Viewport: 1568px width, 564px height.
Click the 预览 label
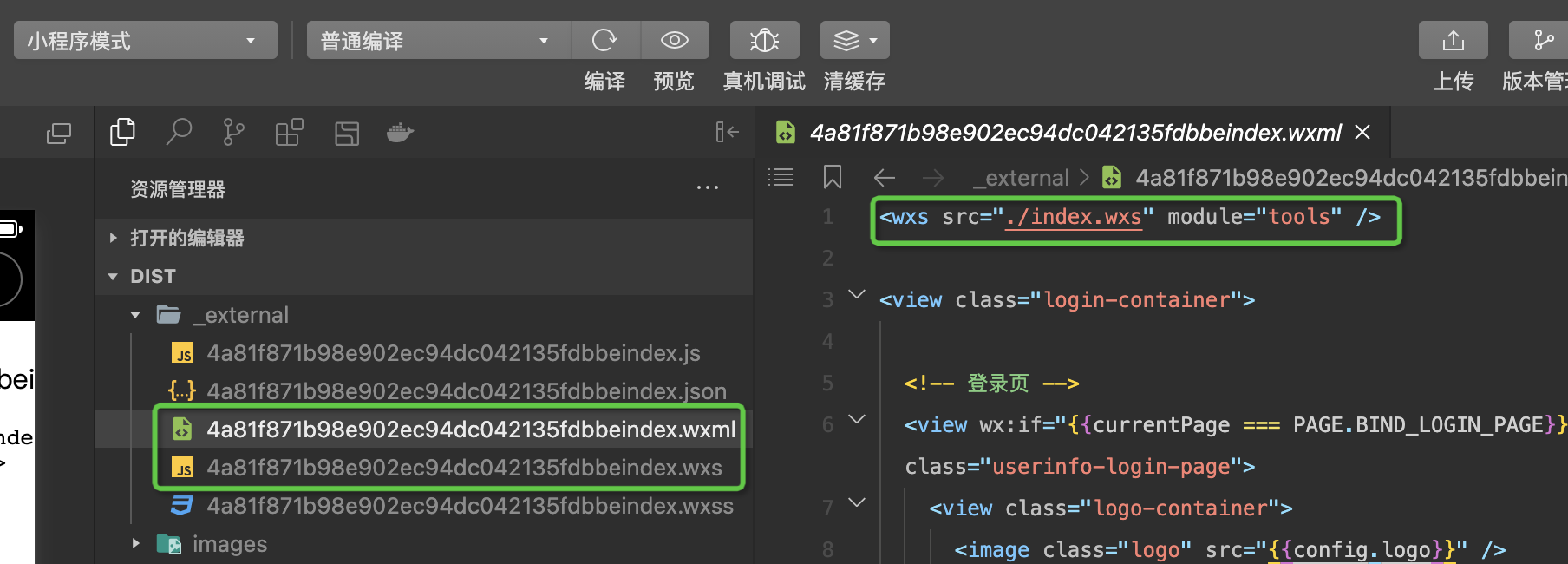click(674, 82)
